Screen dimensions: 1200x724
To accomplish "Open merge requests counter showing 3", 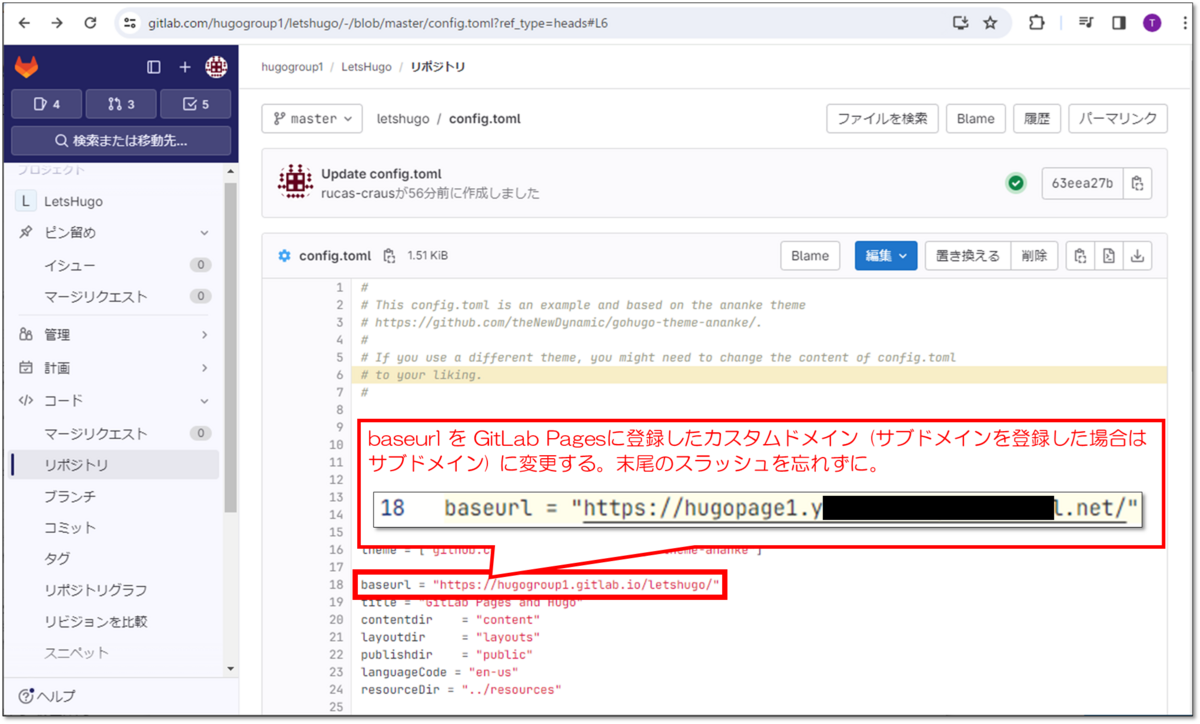I will click(121, 104).
